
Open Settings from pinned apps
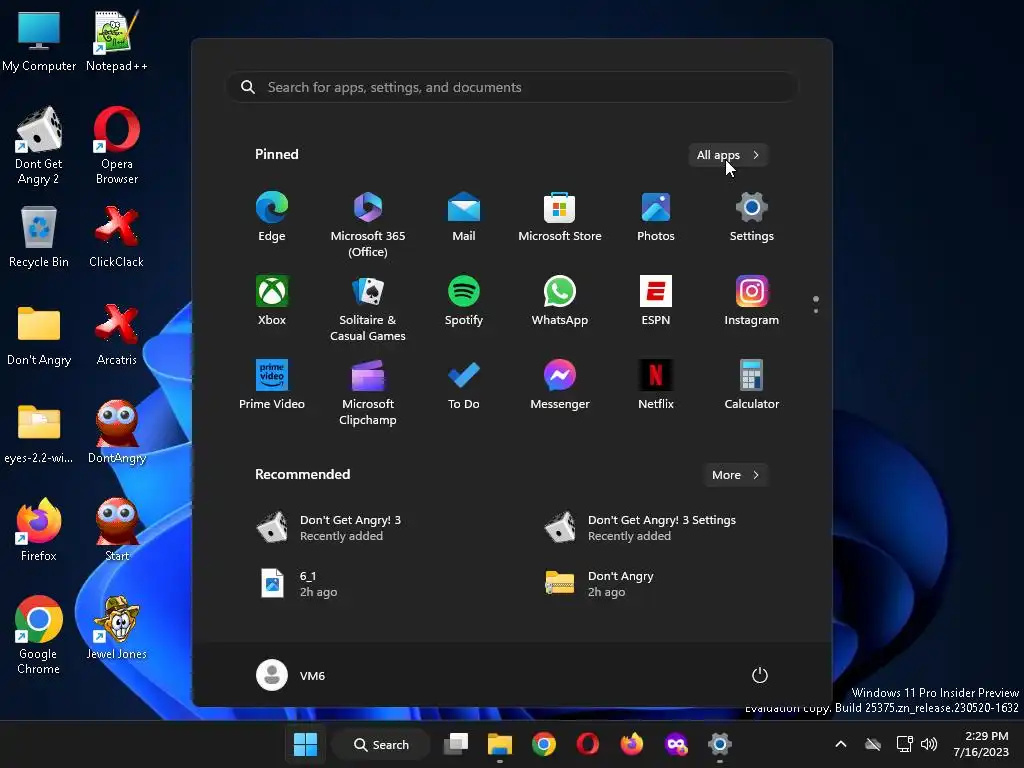point(752,217)
